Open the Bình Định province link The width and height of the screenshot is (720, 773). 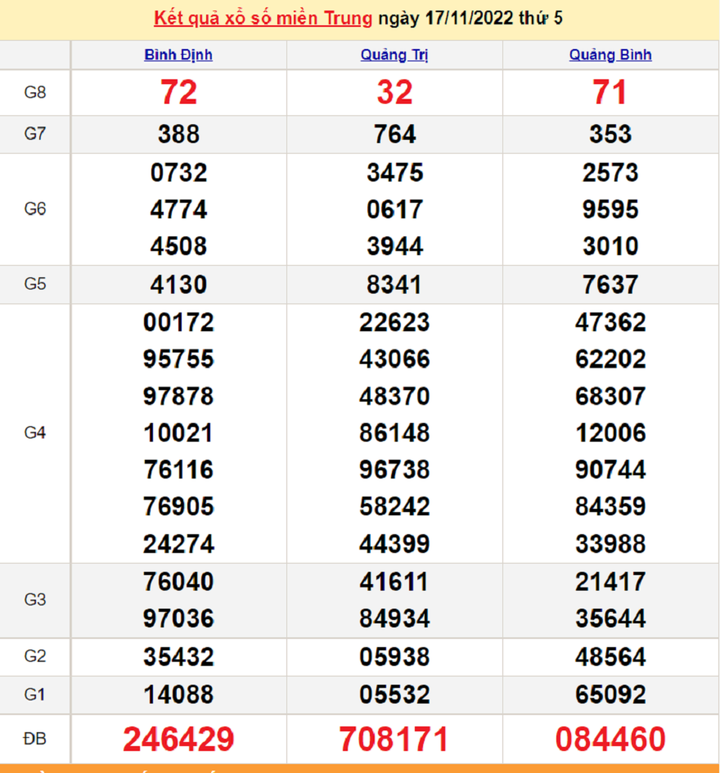click(178, 55)
